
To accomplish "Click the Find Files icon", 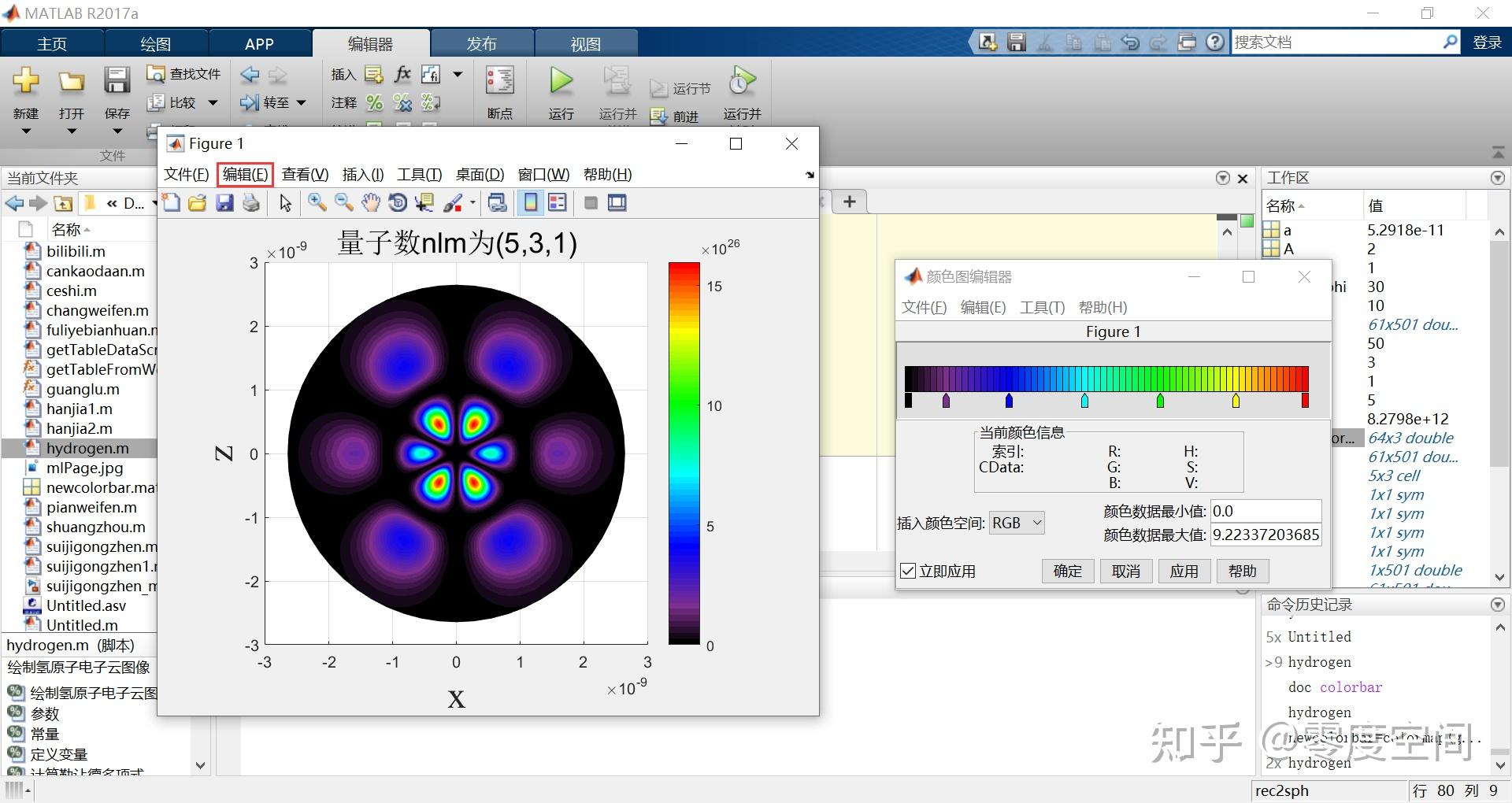I will (x=156, y=74).
